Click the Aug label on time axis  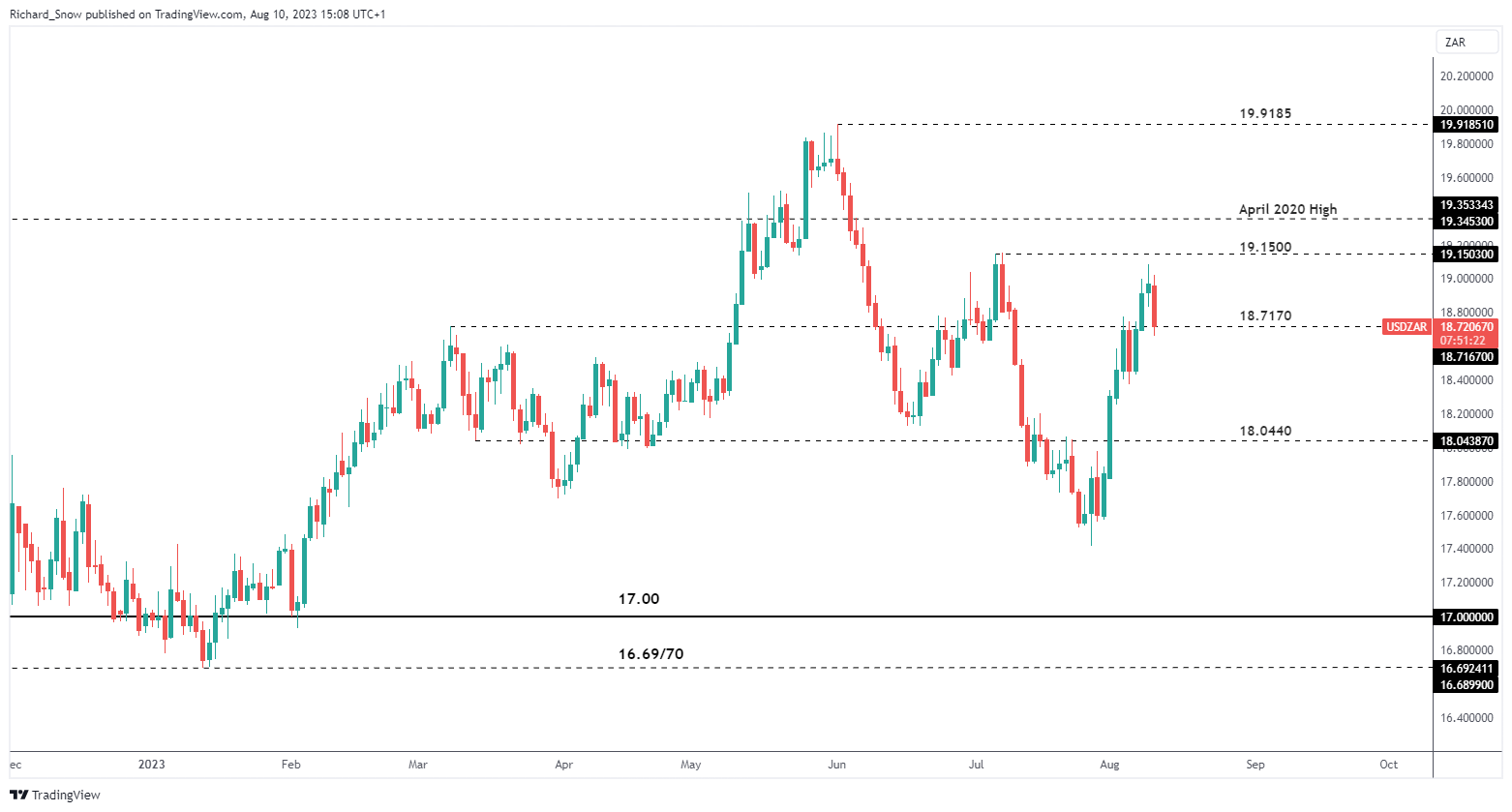pos(1110,765)
